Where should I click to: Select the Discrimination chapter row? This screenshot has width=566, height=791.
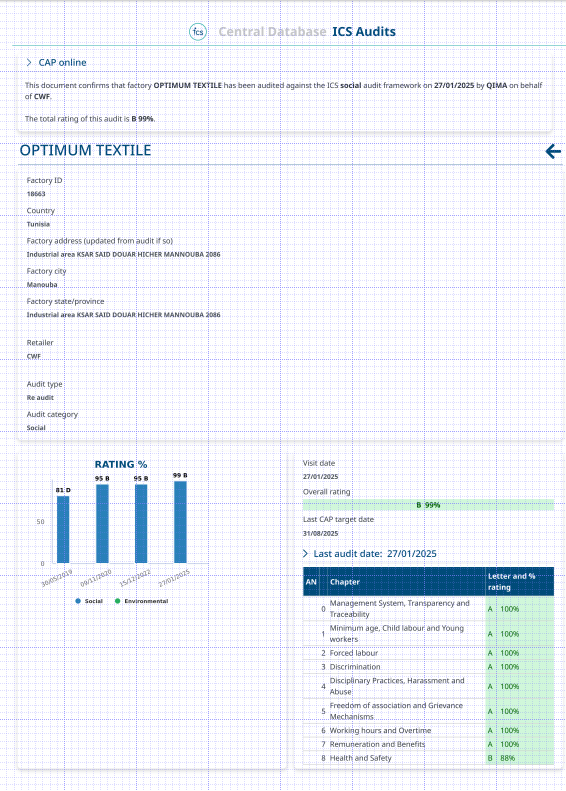coord(428,667)
